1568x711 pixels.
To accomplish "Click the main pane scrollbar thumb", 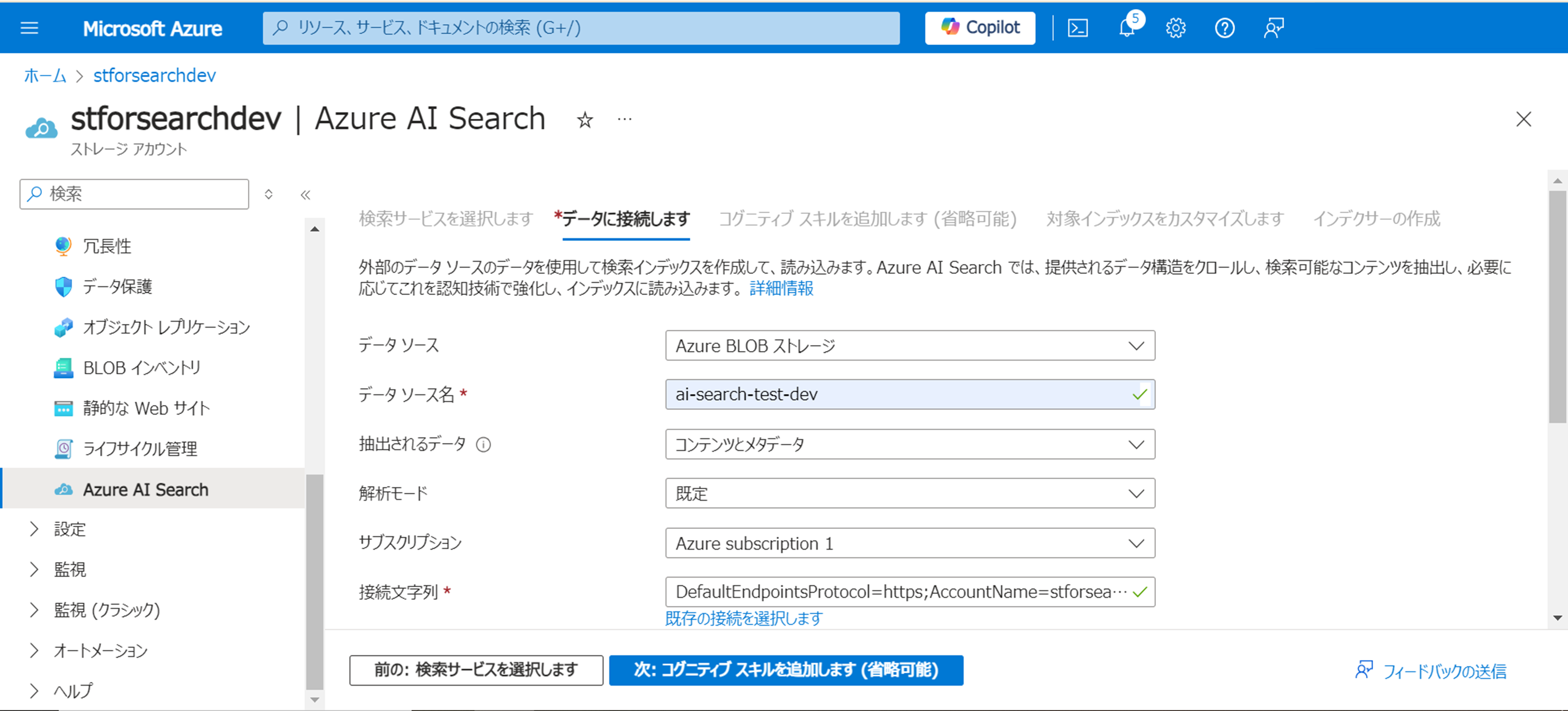I will point(1557,306).
